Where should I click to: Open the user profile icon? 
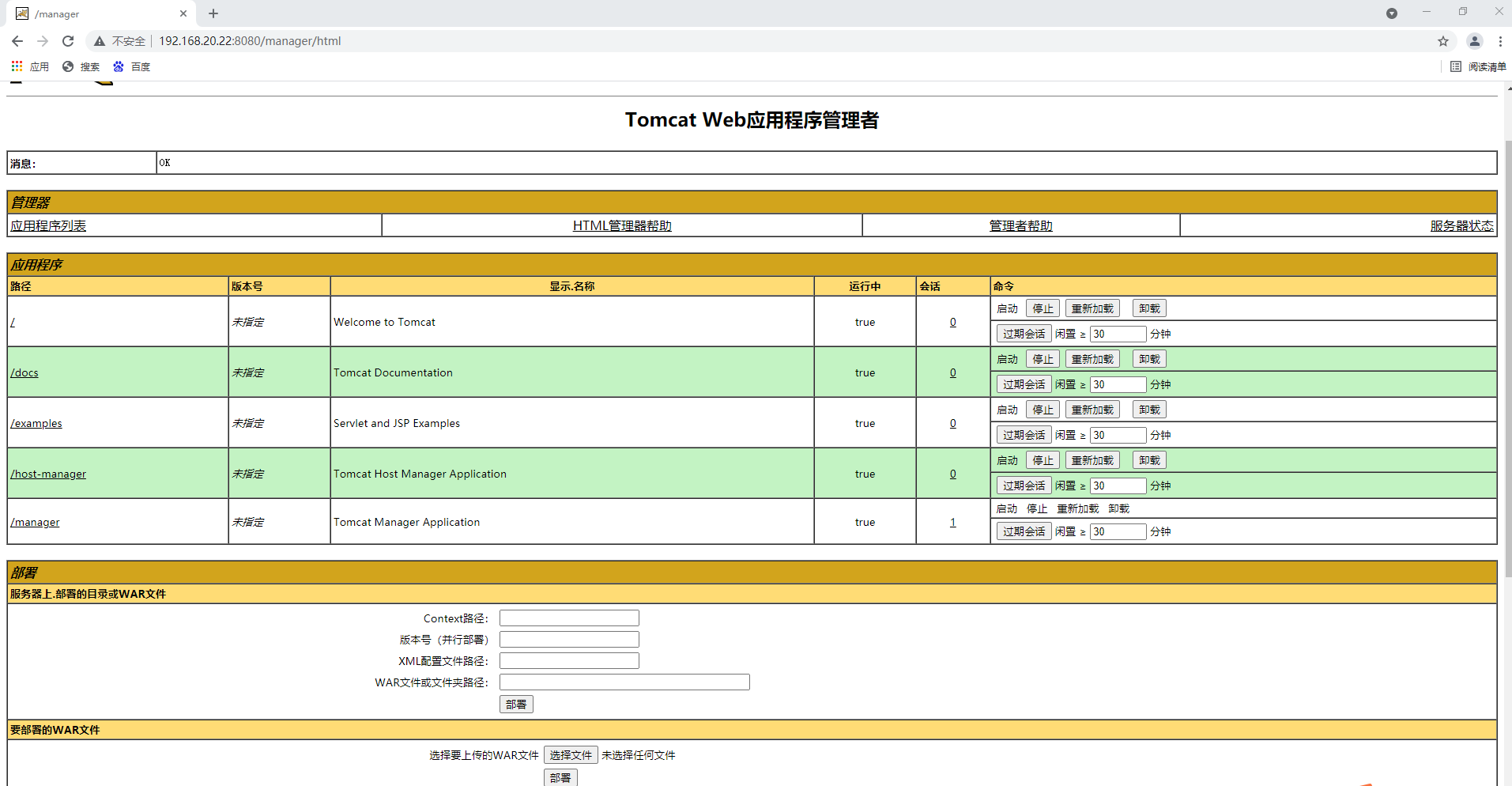coord(1475,41)
